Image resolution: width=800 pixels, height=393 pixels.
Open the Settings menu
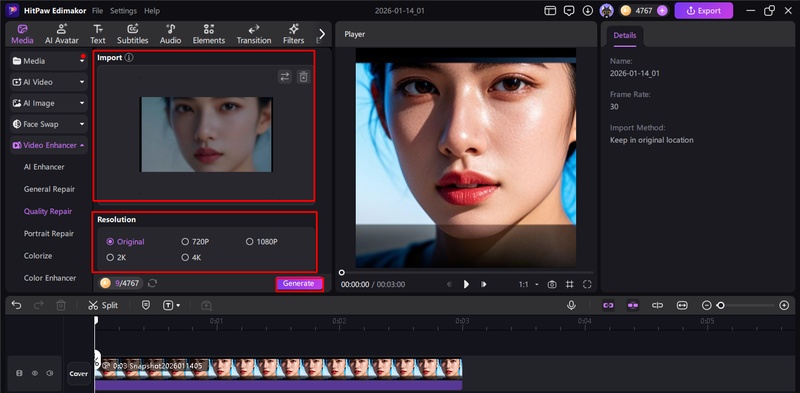point(123,11)
